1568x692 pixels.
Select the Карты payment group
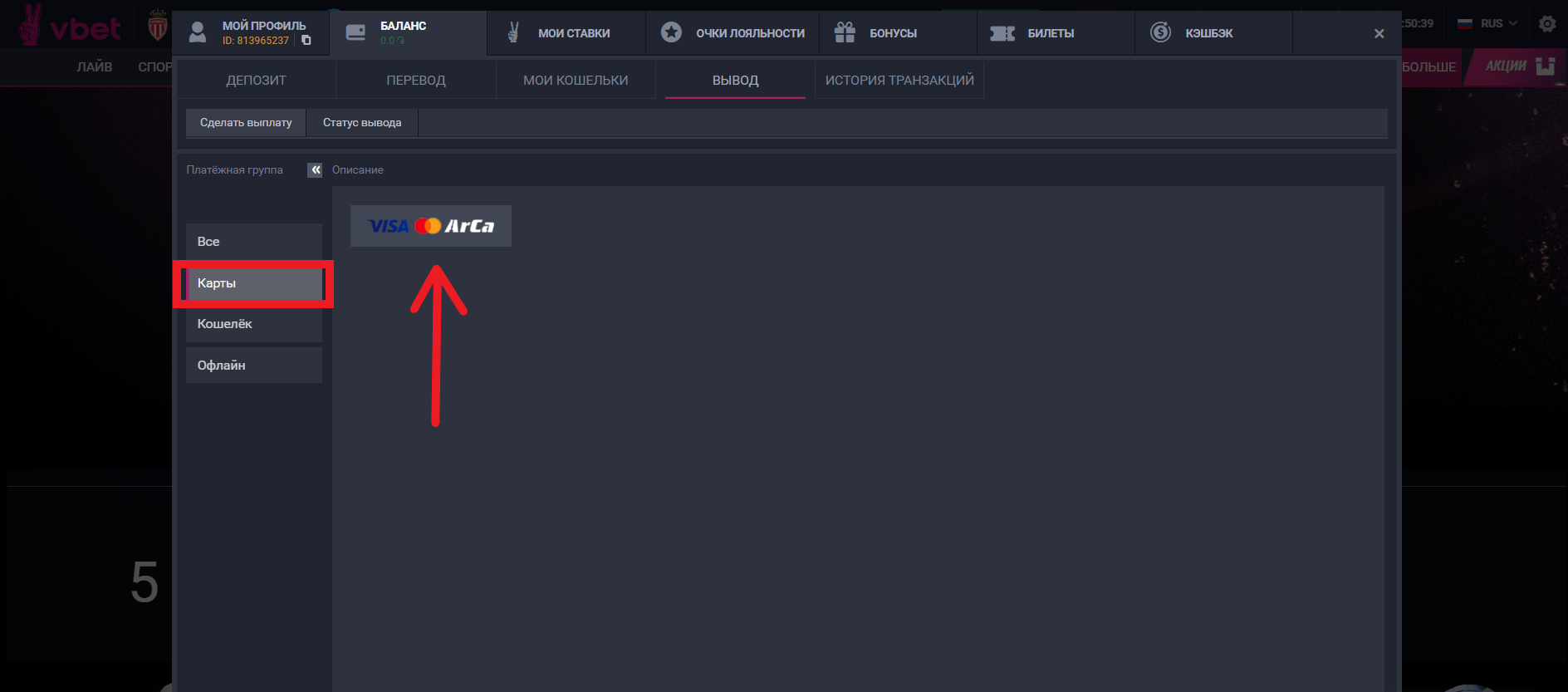254,283
